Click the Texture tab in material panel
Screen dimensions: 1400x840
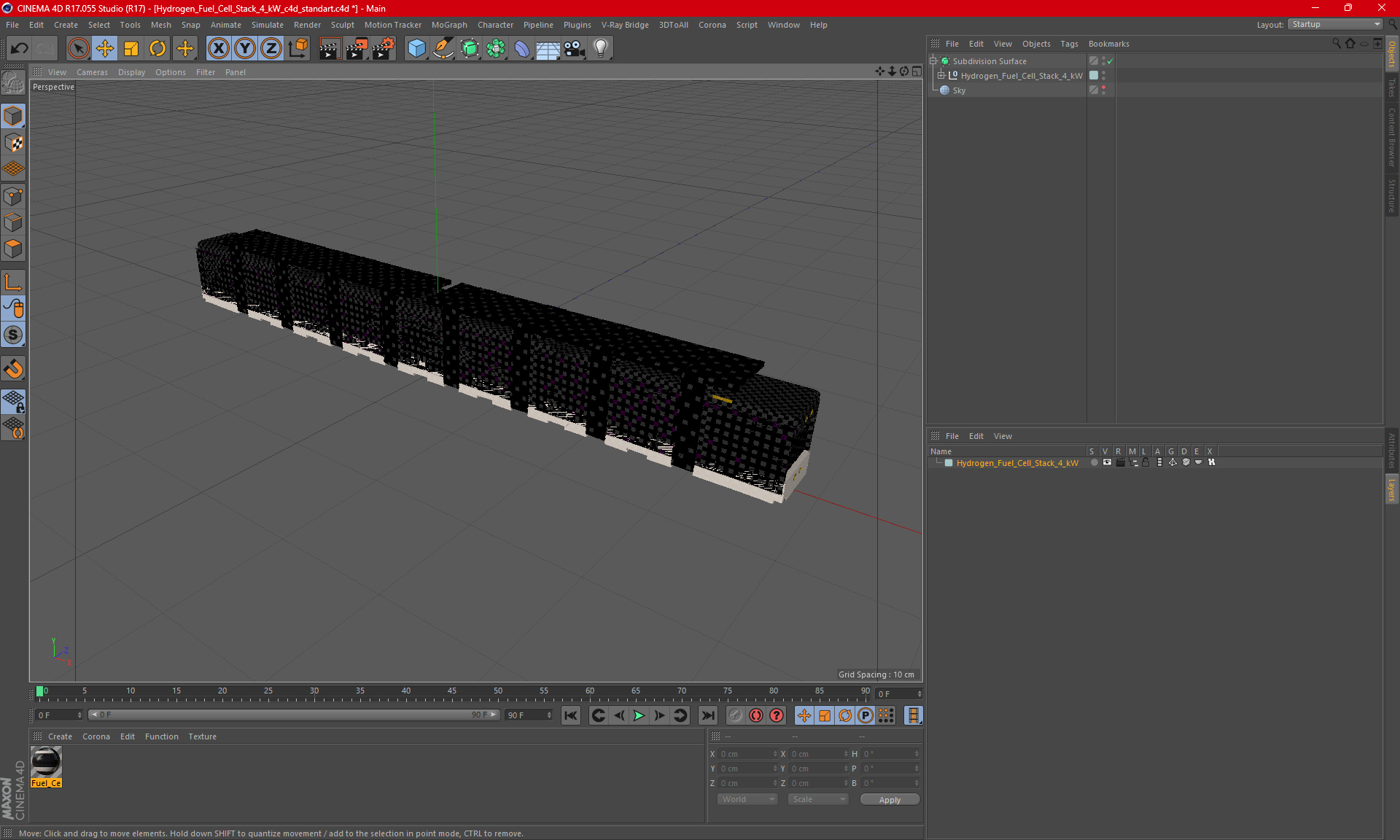coord(201,736)
